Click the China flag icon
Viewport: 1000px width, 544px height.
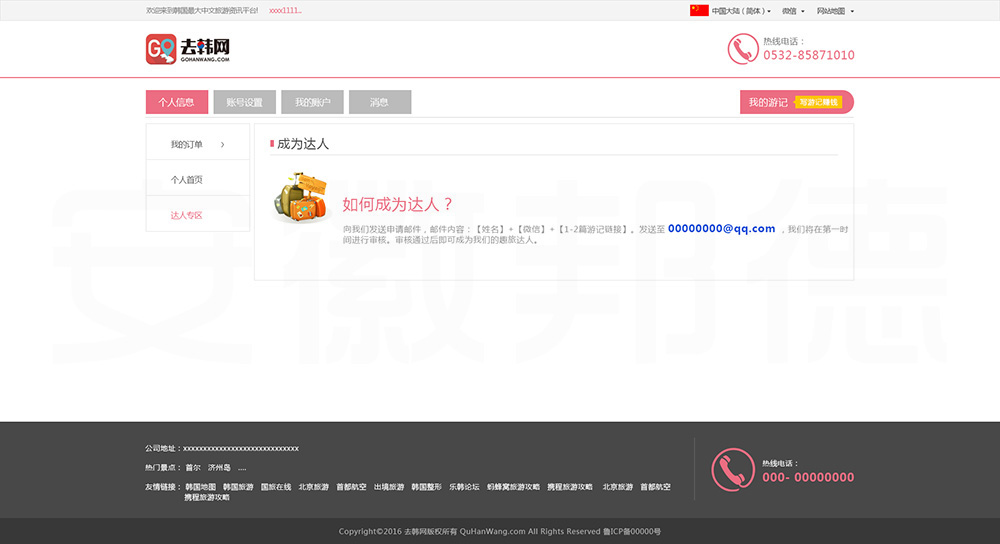[699, 11]
